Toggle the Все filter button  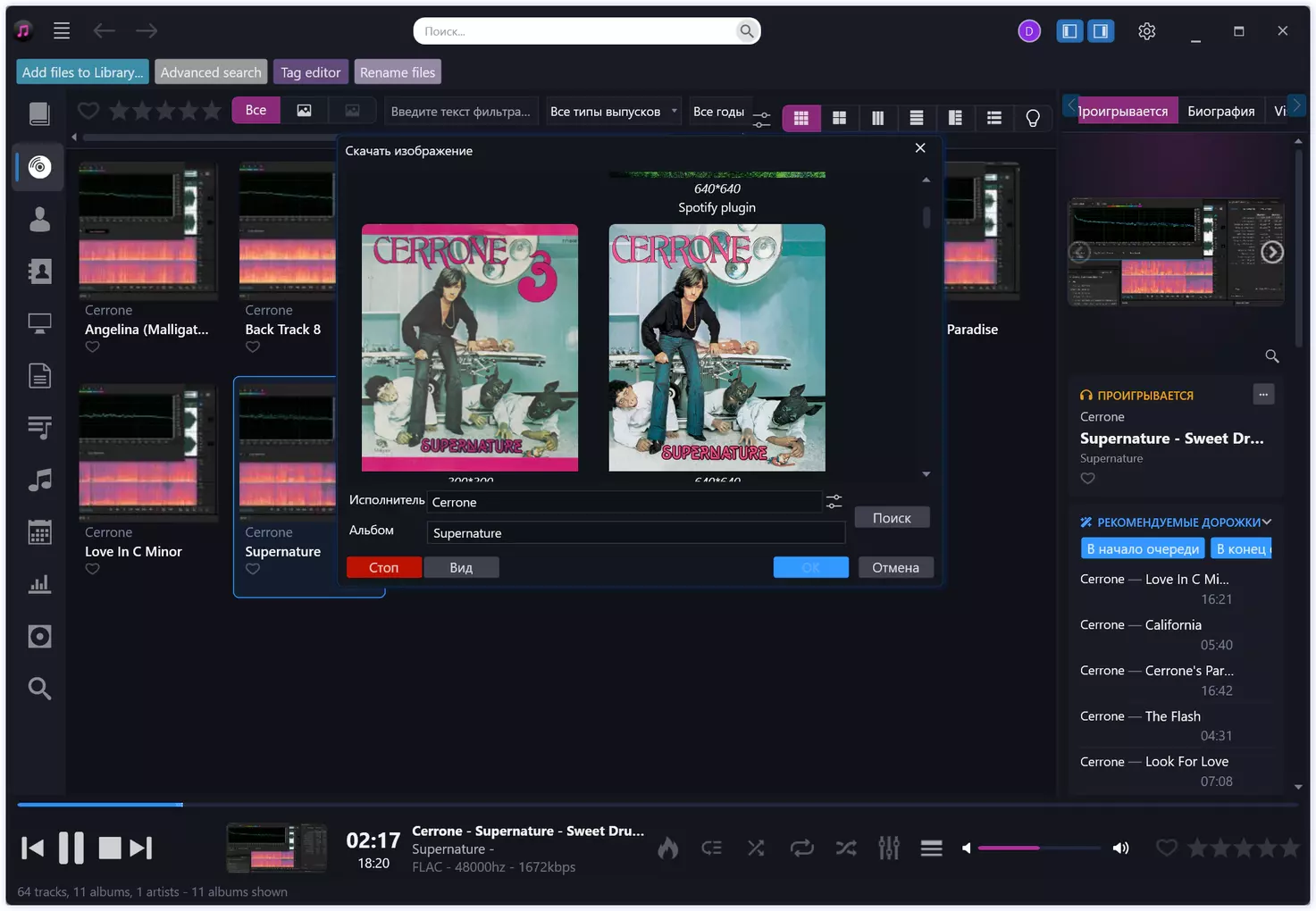(256, 110)
